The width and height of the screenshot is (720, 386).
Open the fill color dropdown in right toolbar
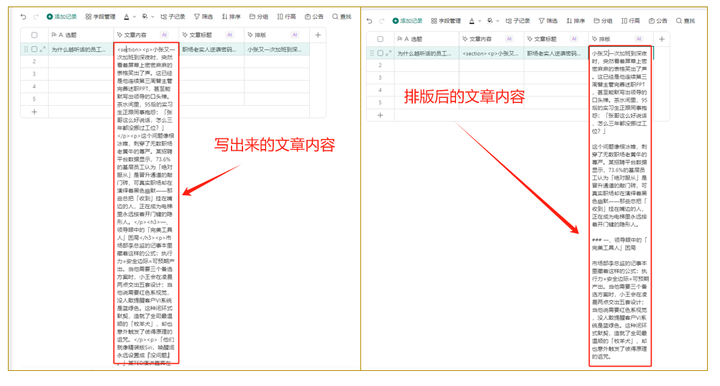pyautogui.click(x=498, y=21)
